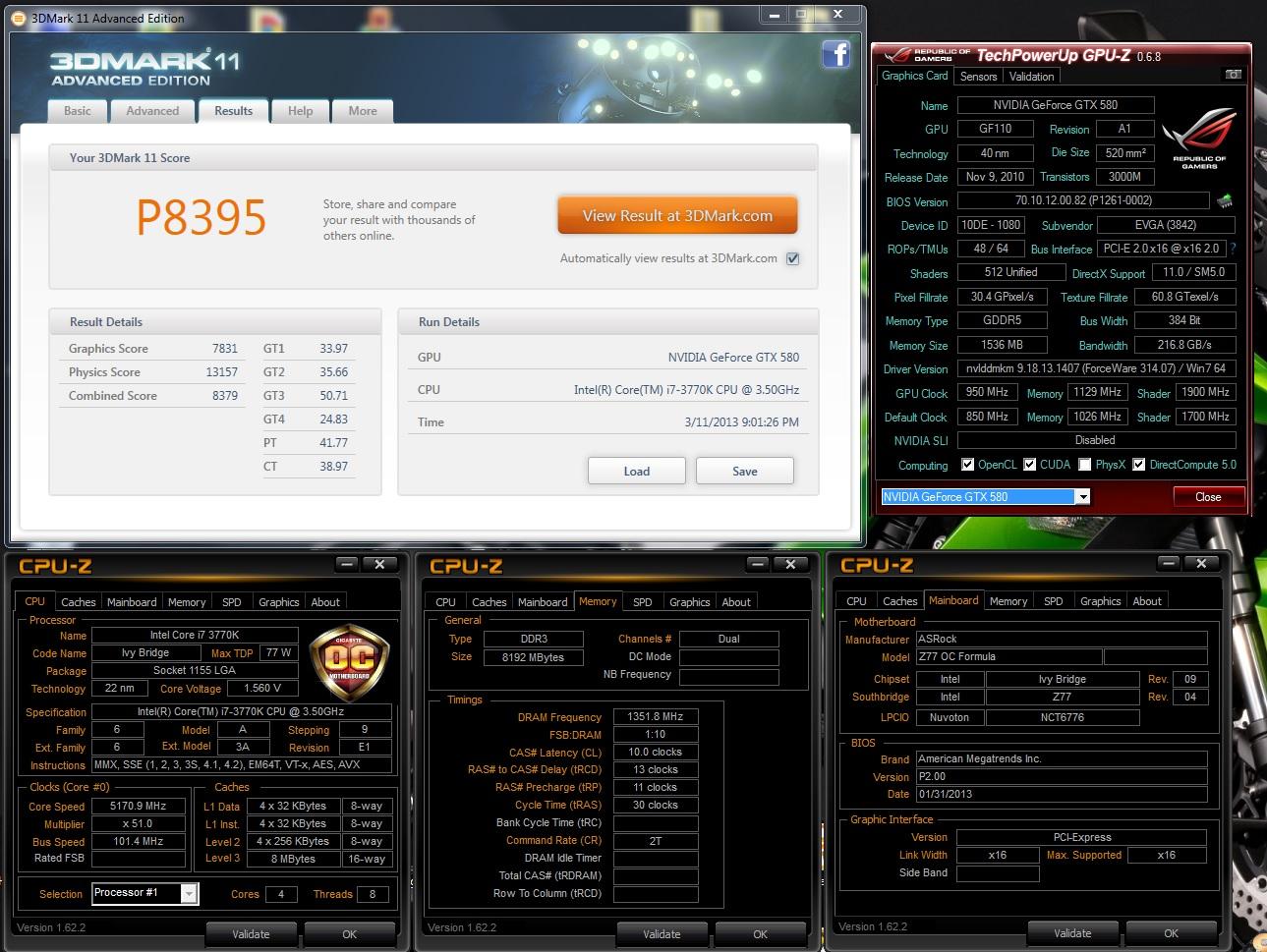Switch to the Advanced tab in 3DMark

coord(152,111)
